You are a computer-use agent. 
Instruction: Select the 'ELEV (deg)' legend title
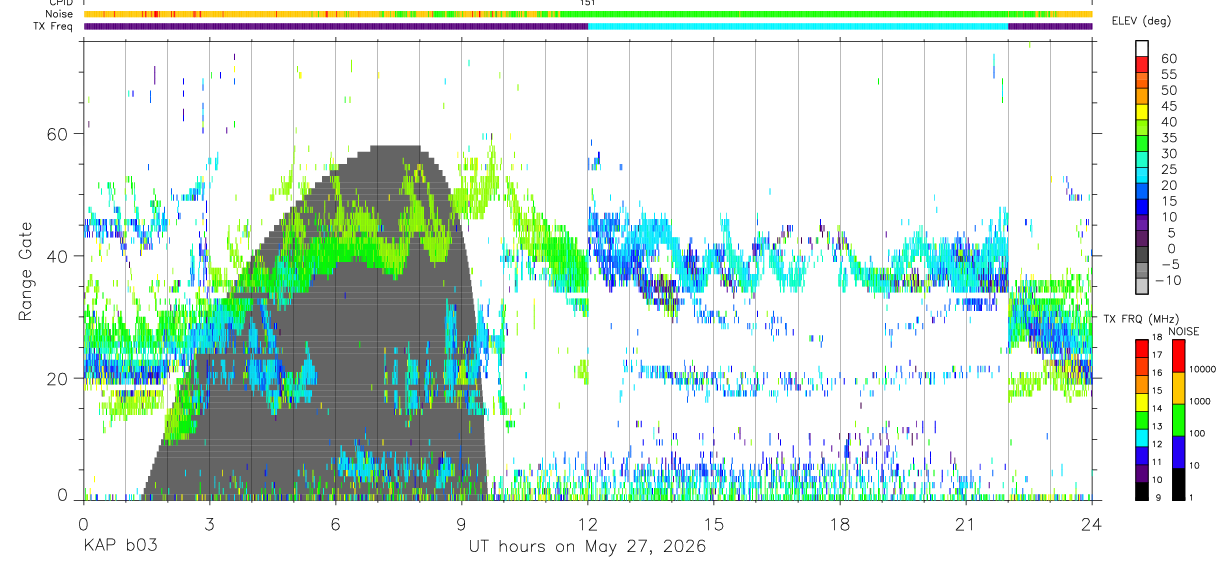pyautogui.click(x=1141, y=21)
